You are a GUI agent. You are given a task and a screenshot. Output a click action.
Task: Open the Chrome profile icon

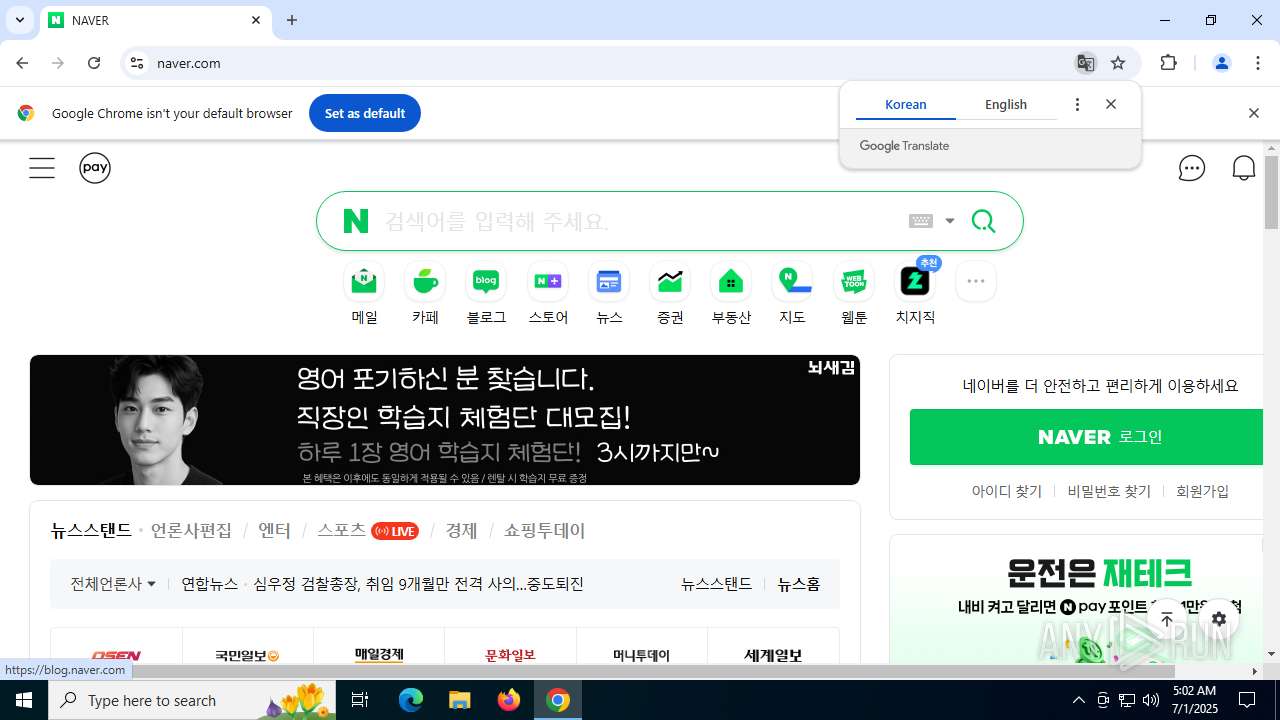(x=1221, y=63)
